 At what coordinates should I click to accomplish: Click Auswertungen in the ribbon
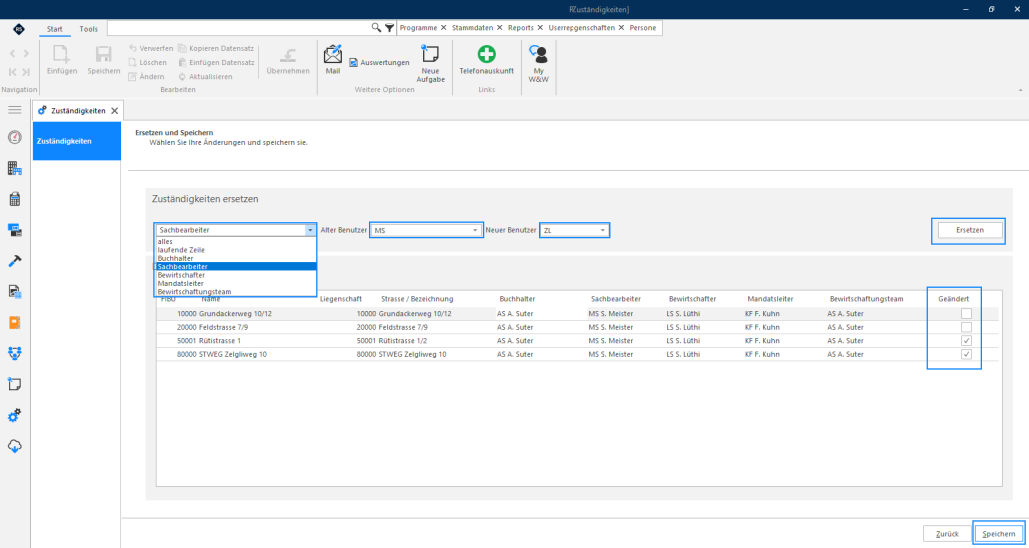tap(379, 62)
